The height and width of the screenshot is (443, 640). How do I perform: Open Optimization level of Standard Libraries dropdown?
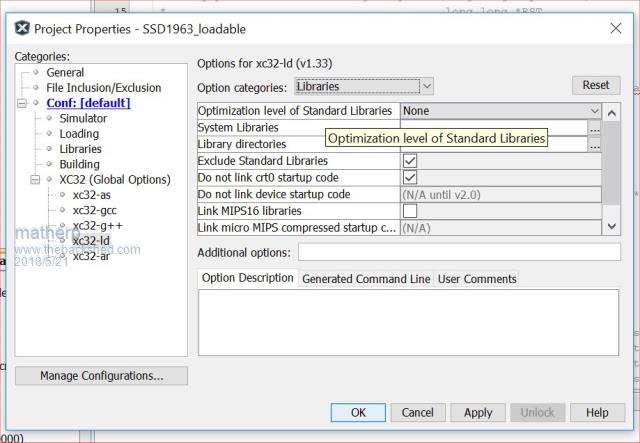coord(501,111)
